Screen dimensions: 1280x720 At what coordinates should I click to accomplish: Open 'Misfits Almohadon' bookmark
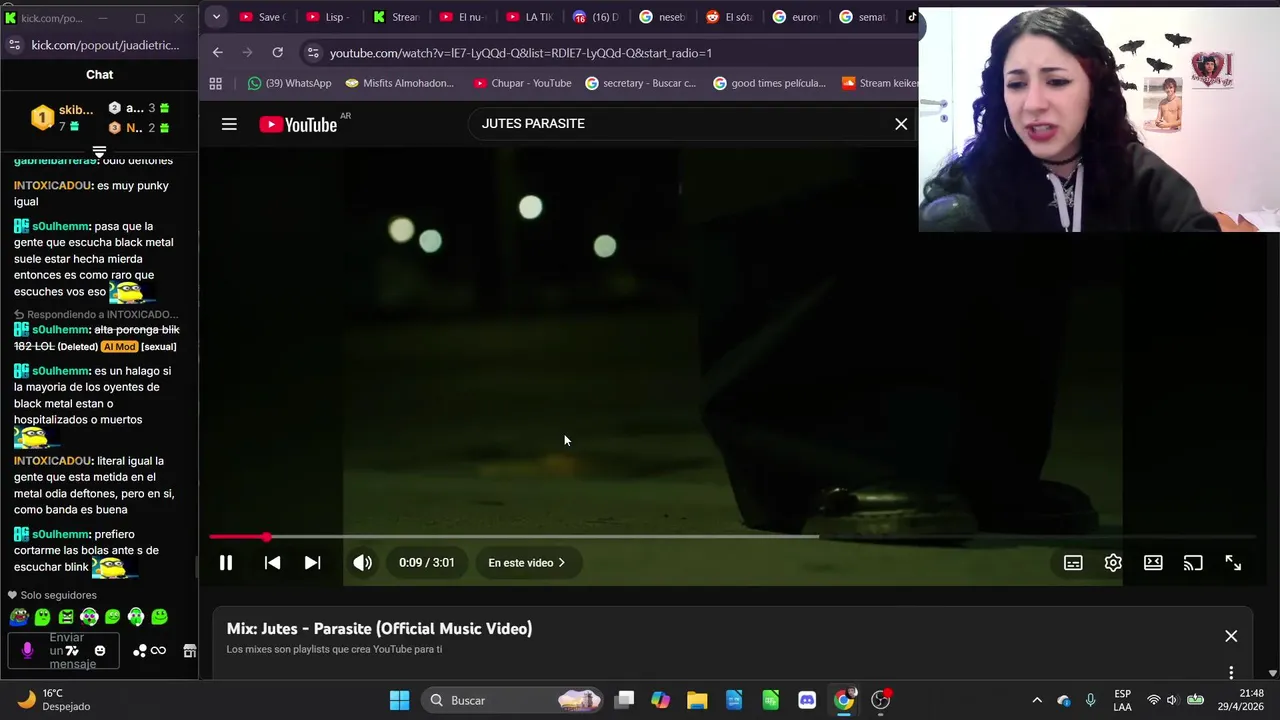399,83
